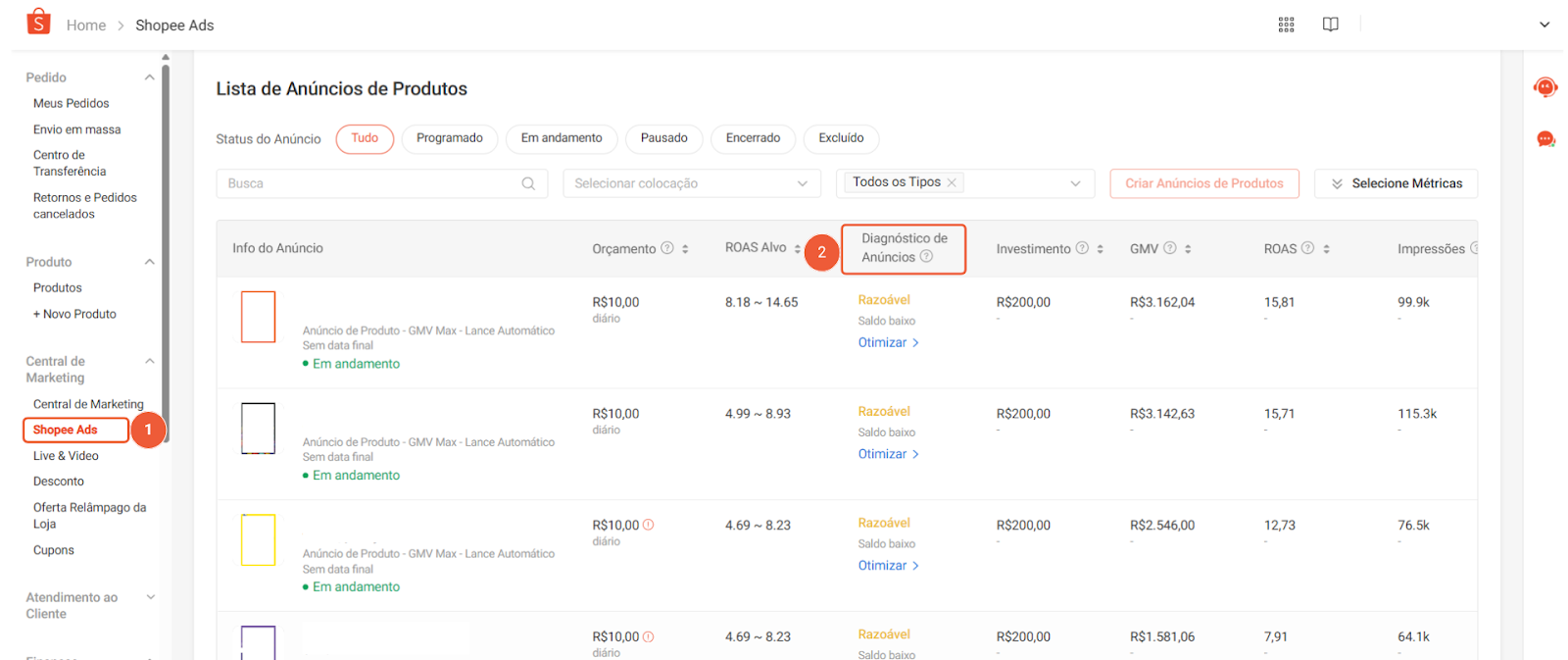Collapse the Central de Marketing section
This screenshot has width=1568, height=660.
coord(150,361)
